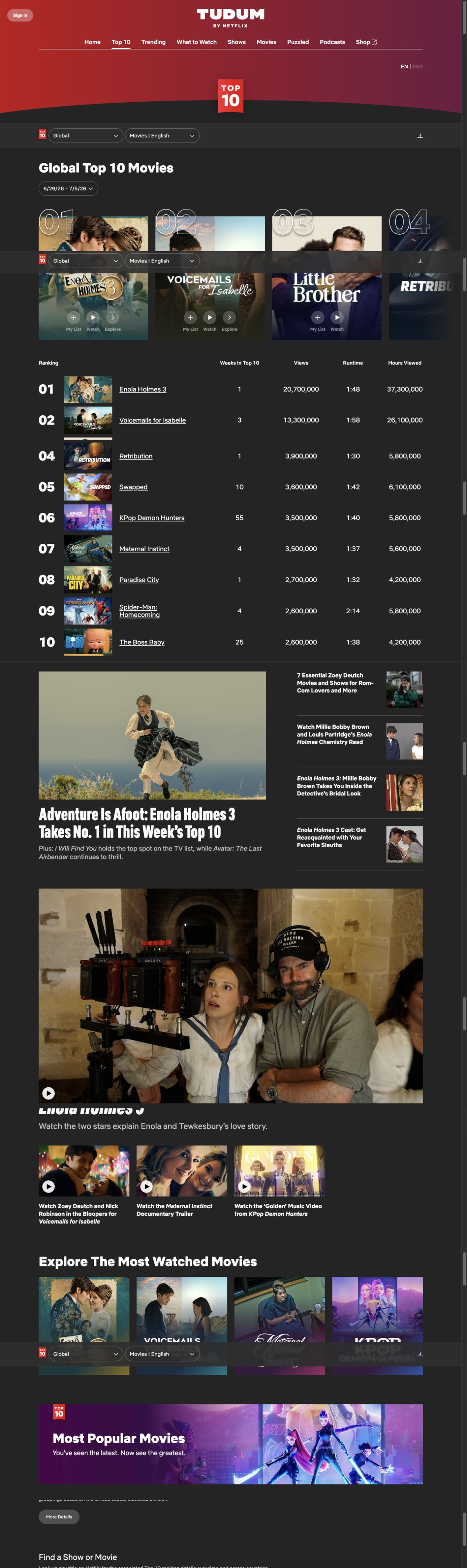Image resolution: width=467 pixels, height=1568 pixels.
Task: Click the external-link icon beside Shop
Action: 374,42
